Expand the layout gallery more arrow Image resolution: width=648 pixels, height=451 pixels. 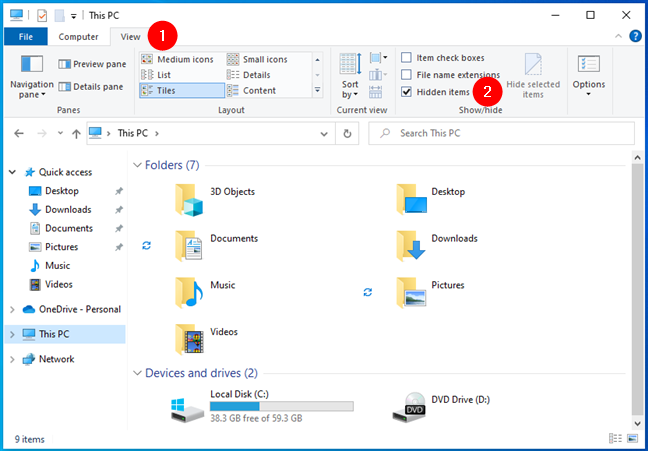[x=317, y=90]
